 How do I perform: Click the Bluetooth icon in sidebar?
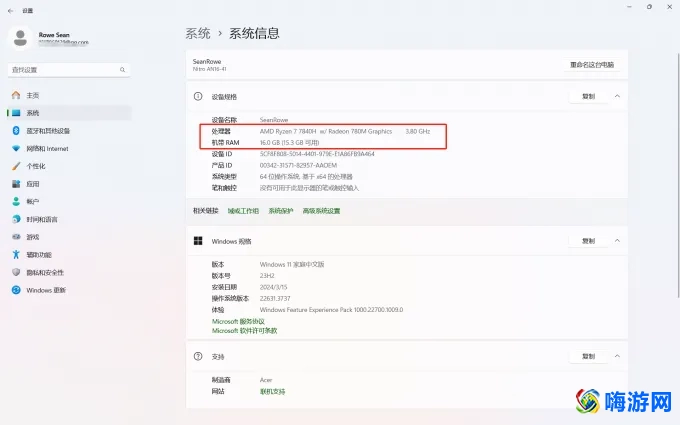pos(16,131)
